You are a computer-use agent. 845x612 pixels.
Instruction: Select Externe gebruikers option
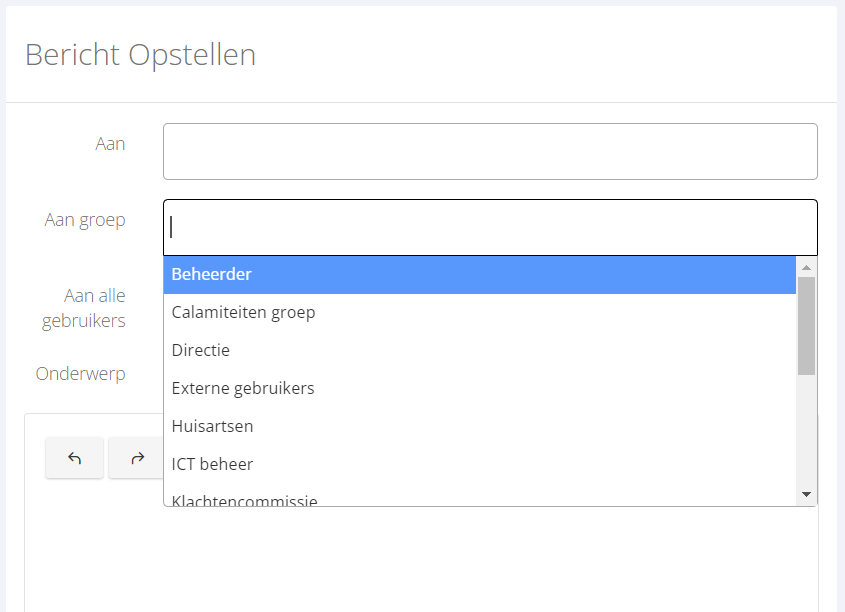click(480, 388)
